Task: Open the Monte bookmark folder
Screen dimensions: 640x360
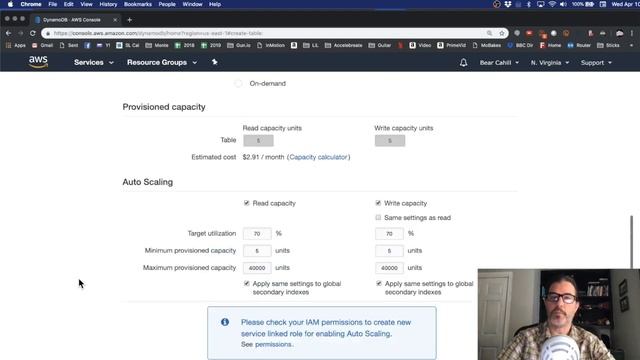Action: click(157, 45)
